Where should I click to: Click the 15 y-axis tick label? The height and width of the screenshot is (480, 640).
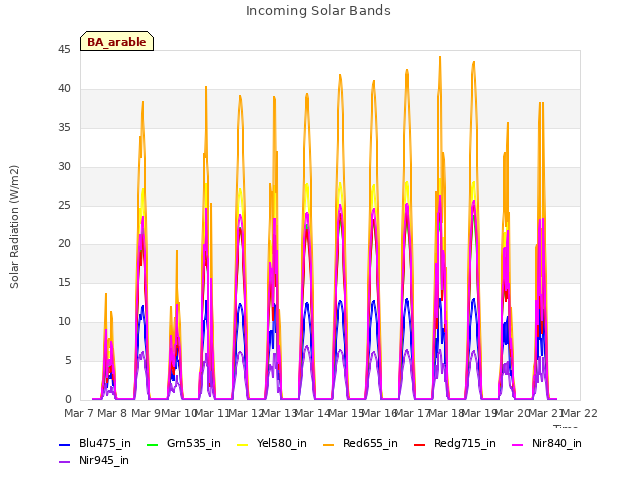click(x=64, y=282)
